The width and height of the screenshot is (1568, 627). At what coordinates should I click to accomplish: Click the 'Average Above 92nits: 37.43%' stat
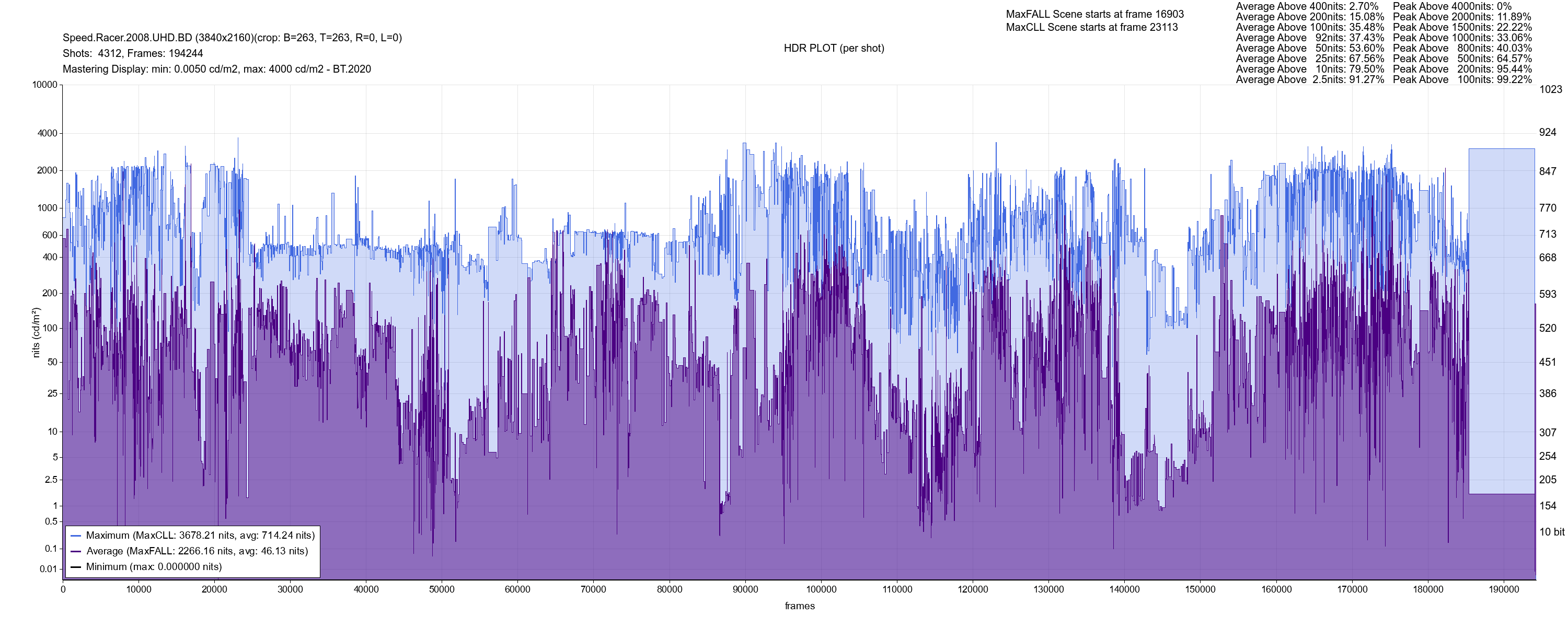[x=1310, y=38]
